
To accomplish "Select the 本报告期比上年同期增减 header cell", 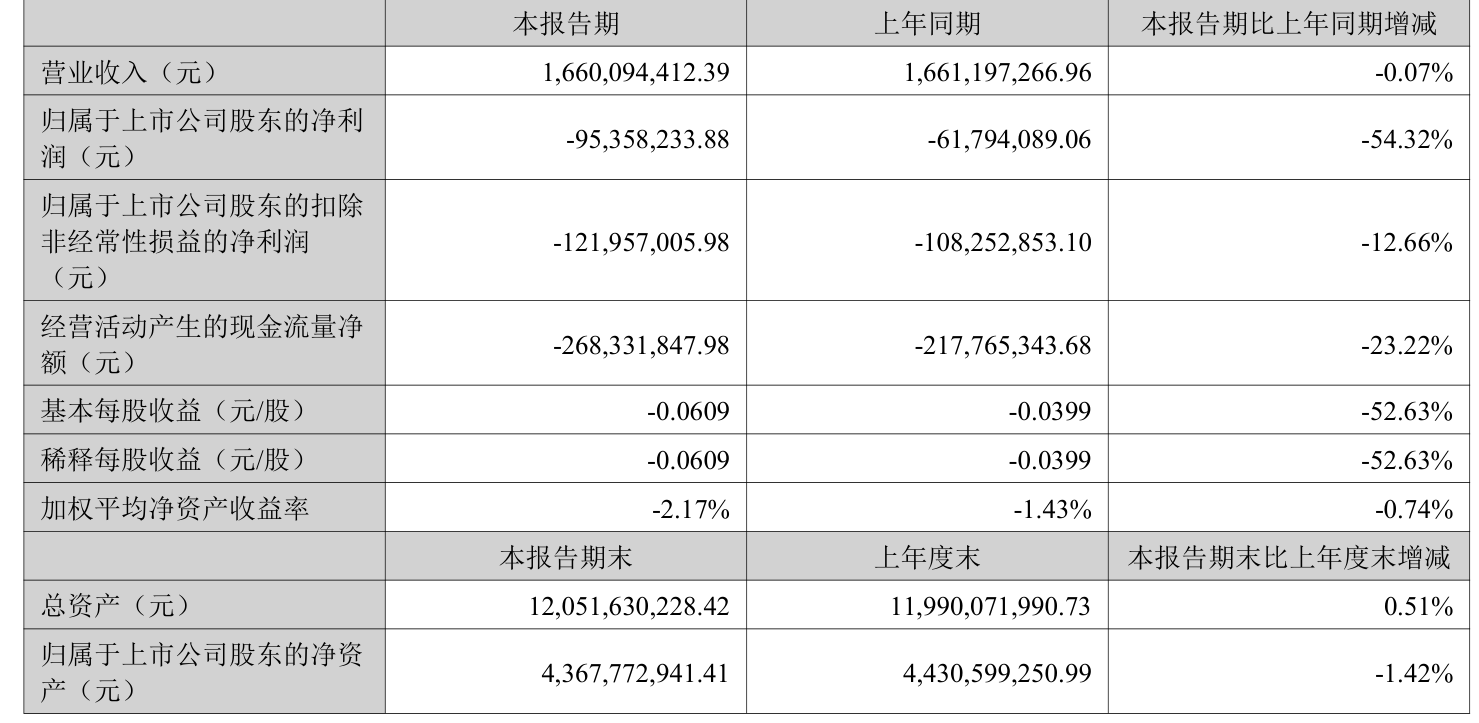I will [x=1289, y=24].
